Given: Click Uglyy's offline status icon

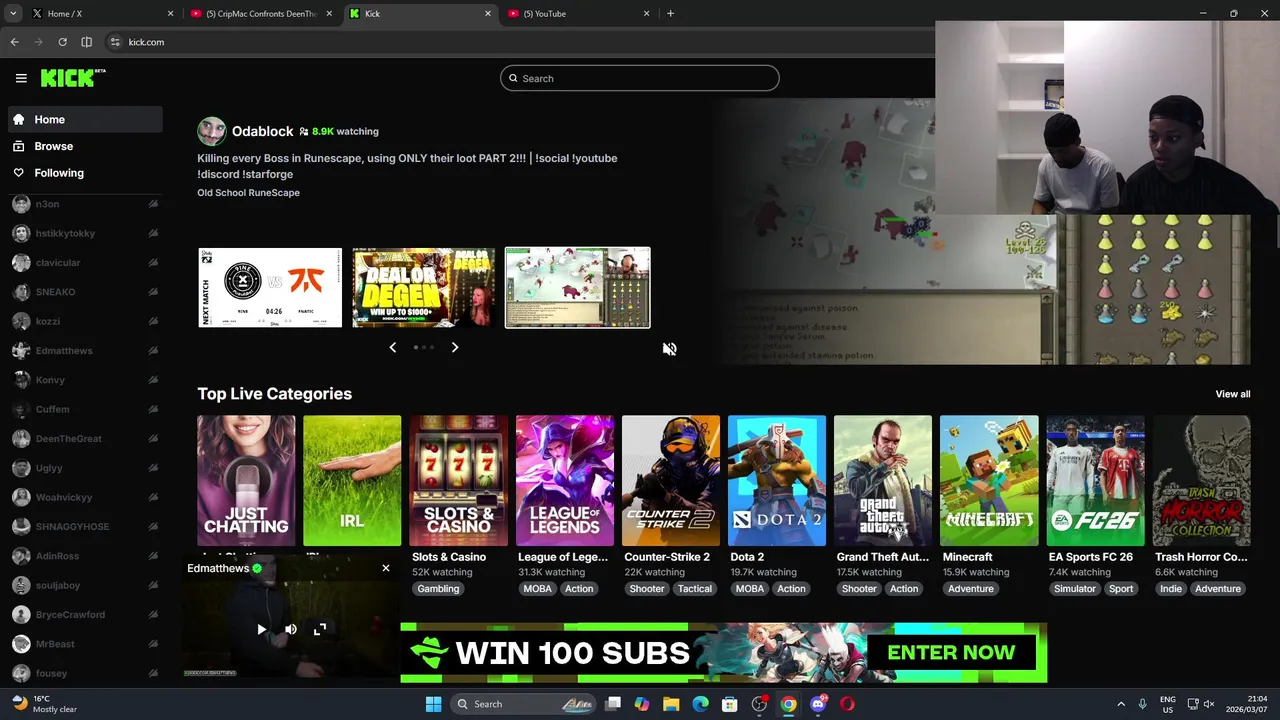Looking at the screenshot, I should point(153,468).
